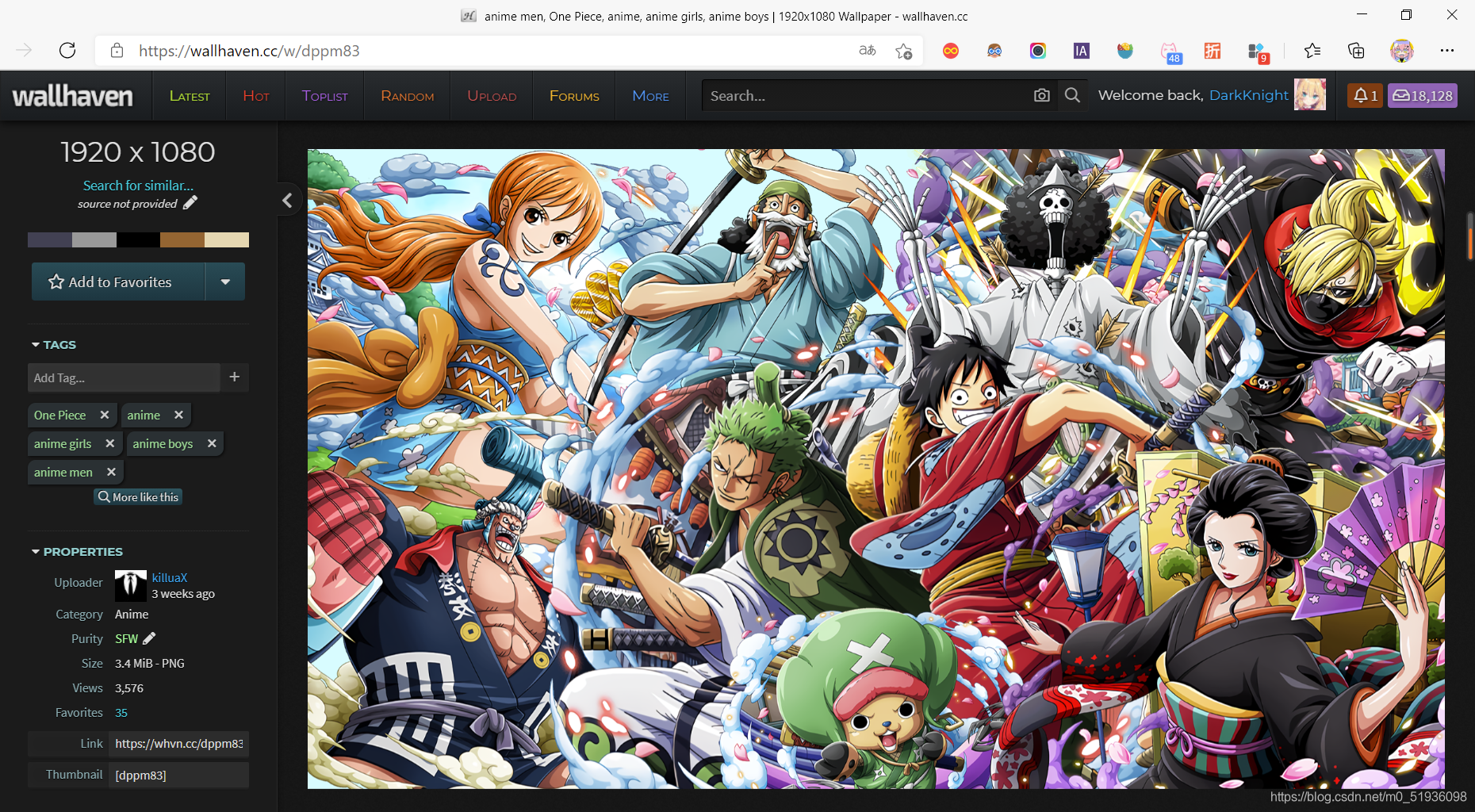Open notifications bell showing 1

(1365, 95)
